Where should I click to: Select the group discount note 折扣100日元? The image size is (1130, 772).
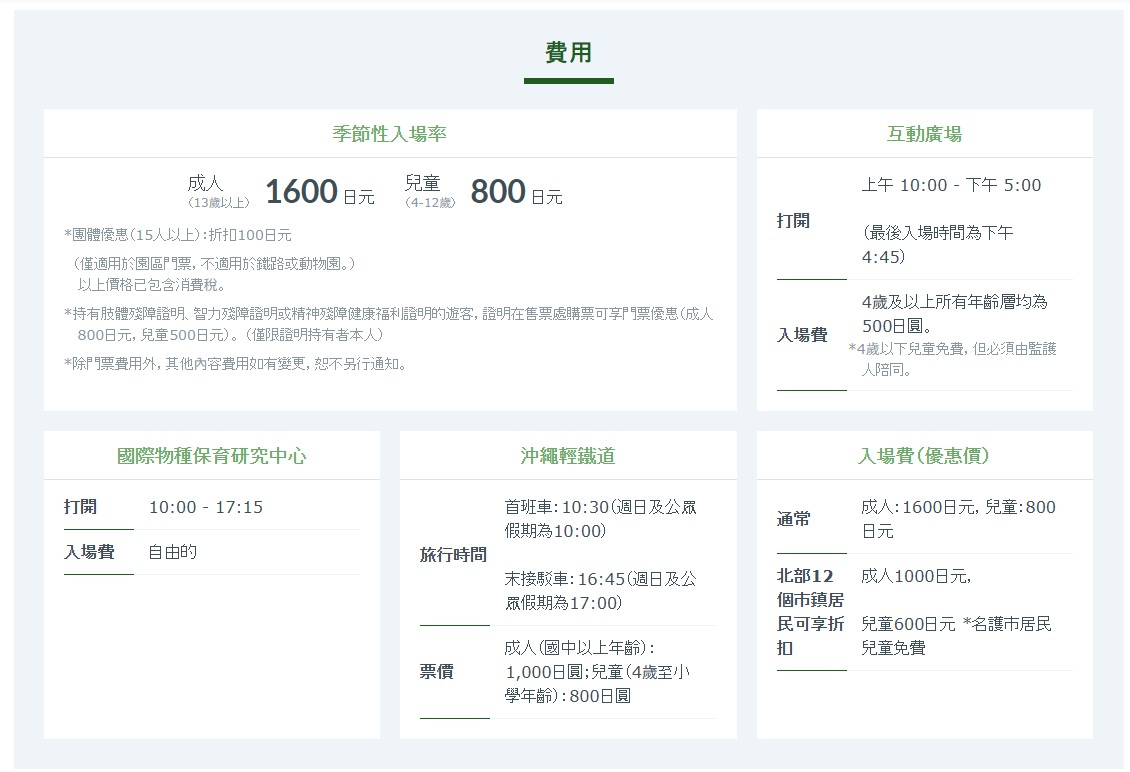[x=177, y=235]
